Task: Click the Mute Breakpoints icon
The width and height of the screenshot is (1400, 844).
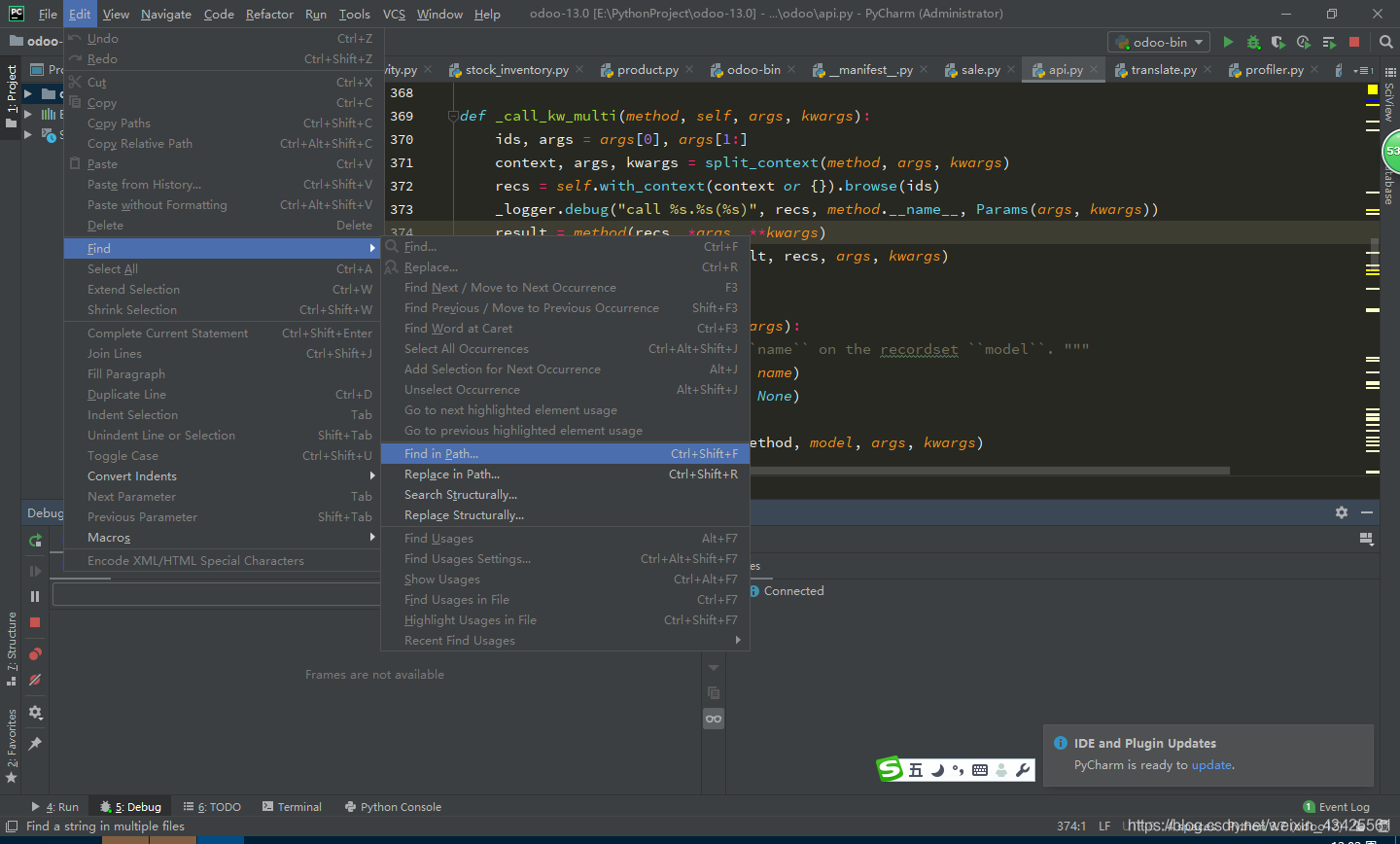Action: click(x=35, y=681)
